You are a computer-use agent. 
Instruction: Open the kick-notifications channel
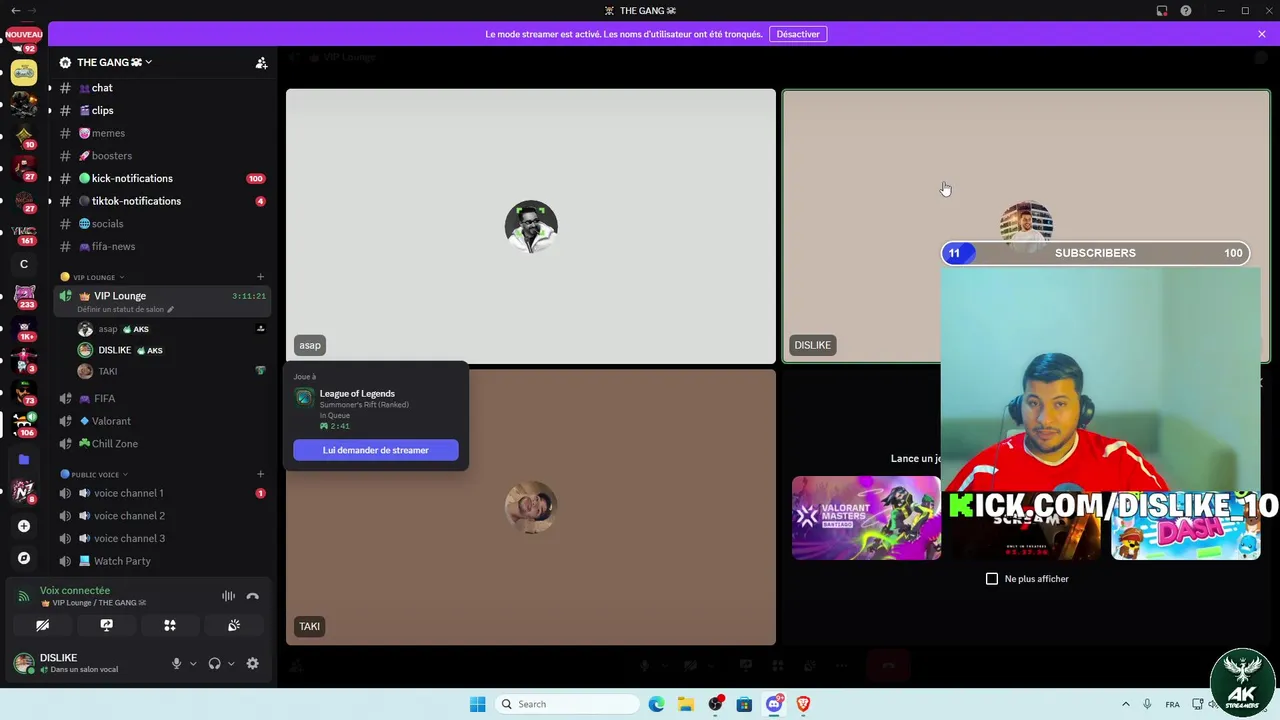(162, 178)
